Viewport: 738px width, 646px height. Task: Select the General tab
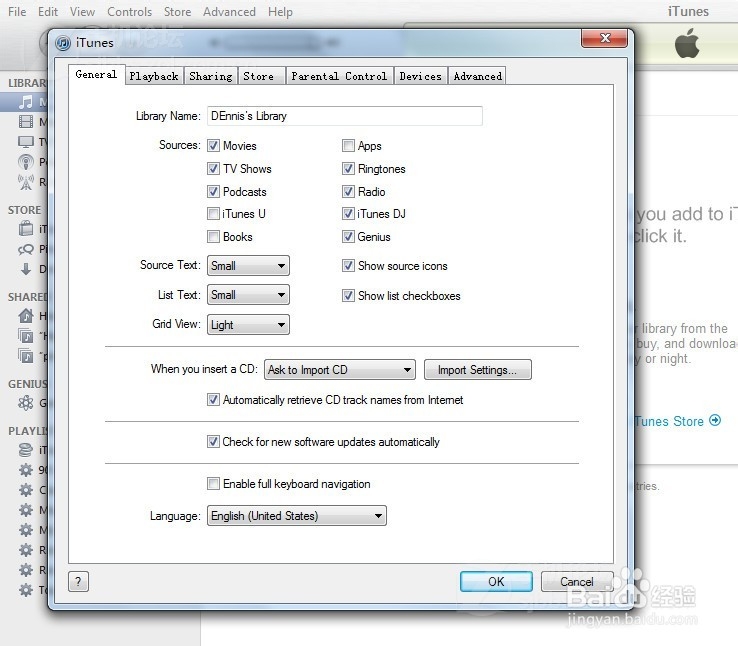click(96, 75)
